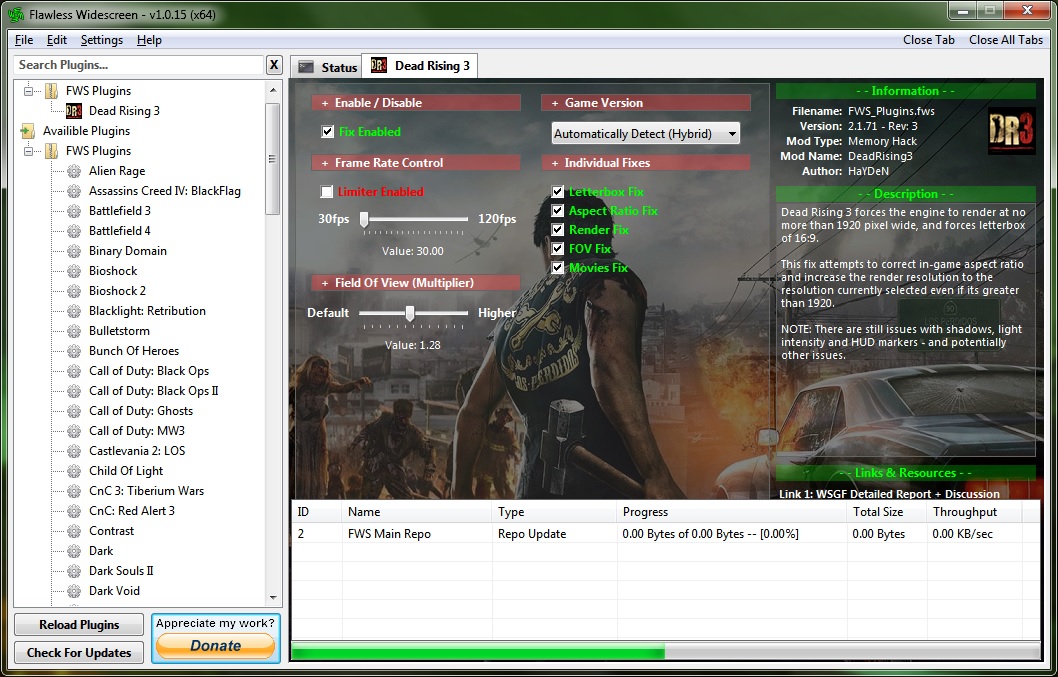Click the gear icon beside Child Of Light

74,471
